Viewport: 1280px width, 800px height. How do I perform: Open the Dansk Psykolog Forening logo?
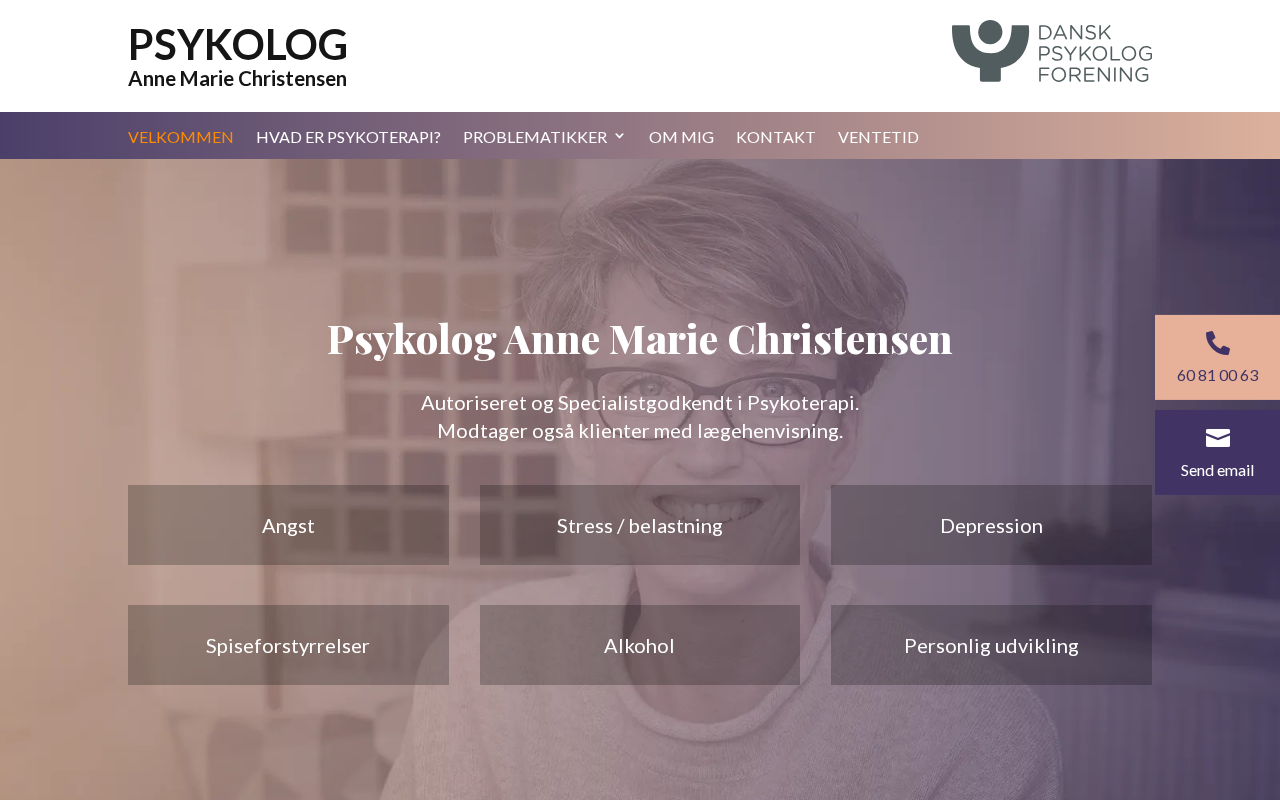coord(1051,51)
